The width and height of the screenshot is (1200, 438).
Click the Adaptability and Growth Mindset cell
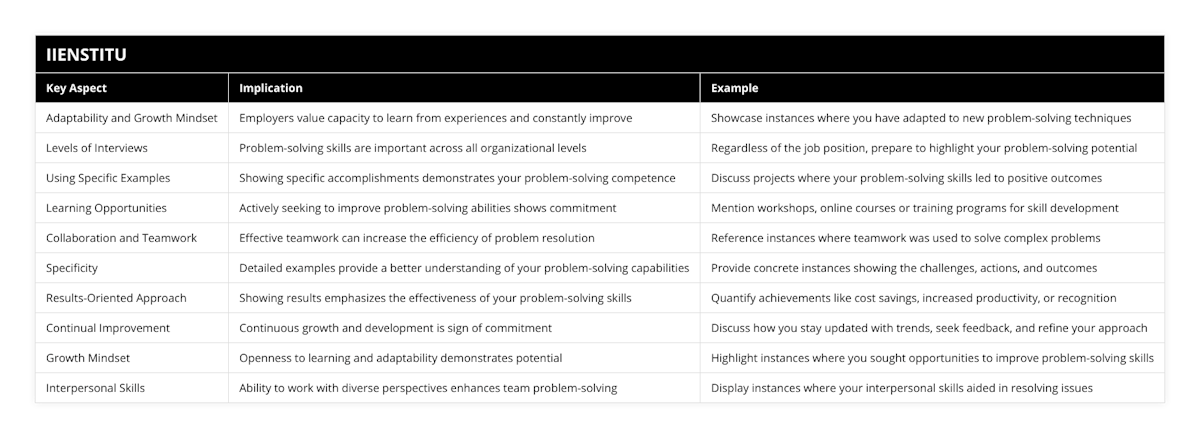click(x=132, y=118)
